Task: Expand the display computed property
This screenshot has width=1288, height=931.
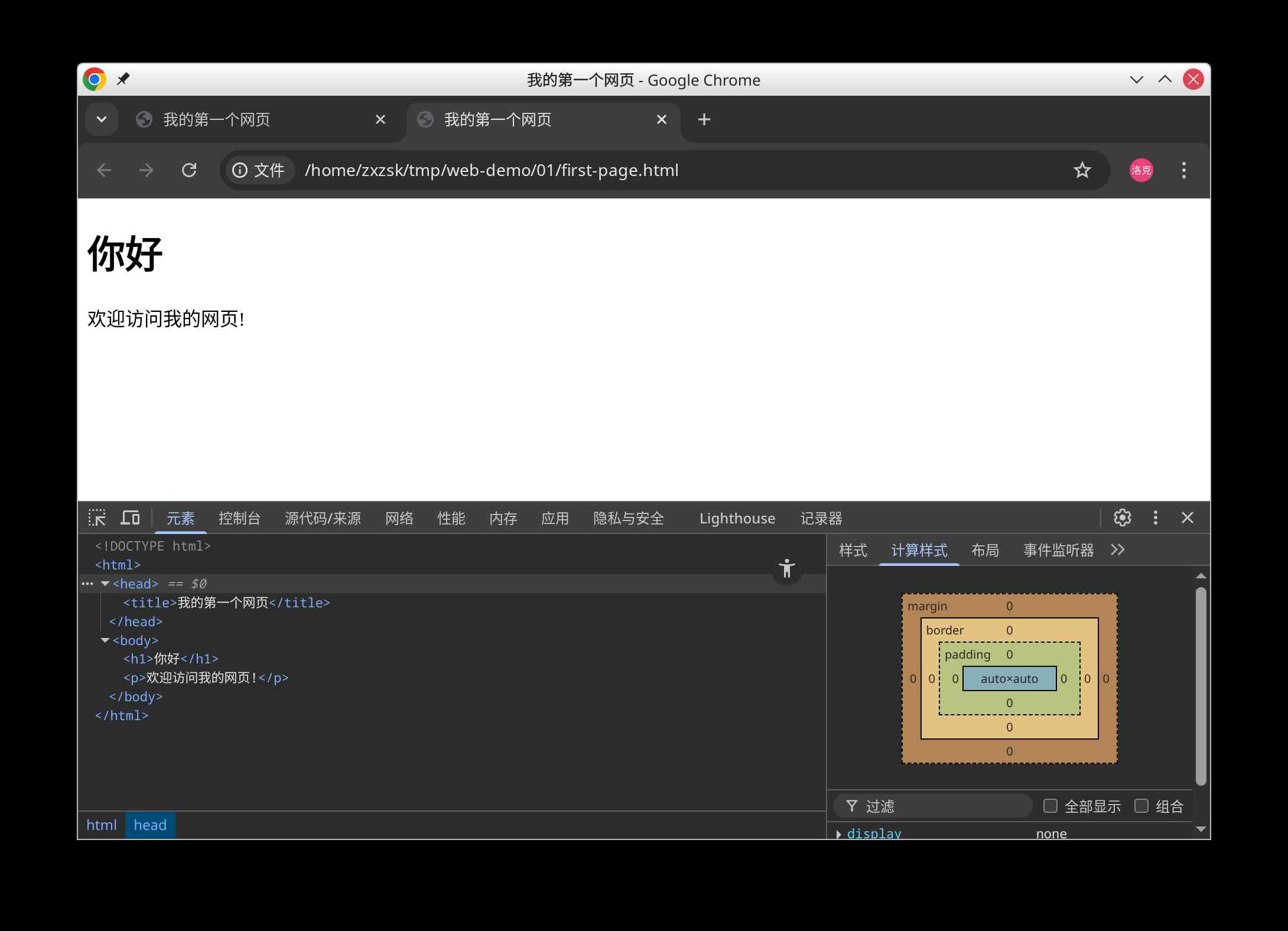Action: coord(838,834)
